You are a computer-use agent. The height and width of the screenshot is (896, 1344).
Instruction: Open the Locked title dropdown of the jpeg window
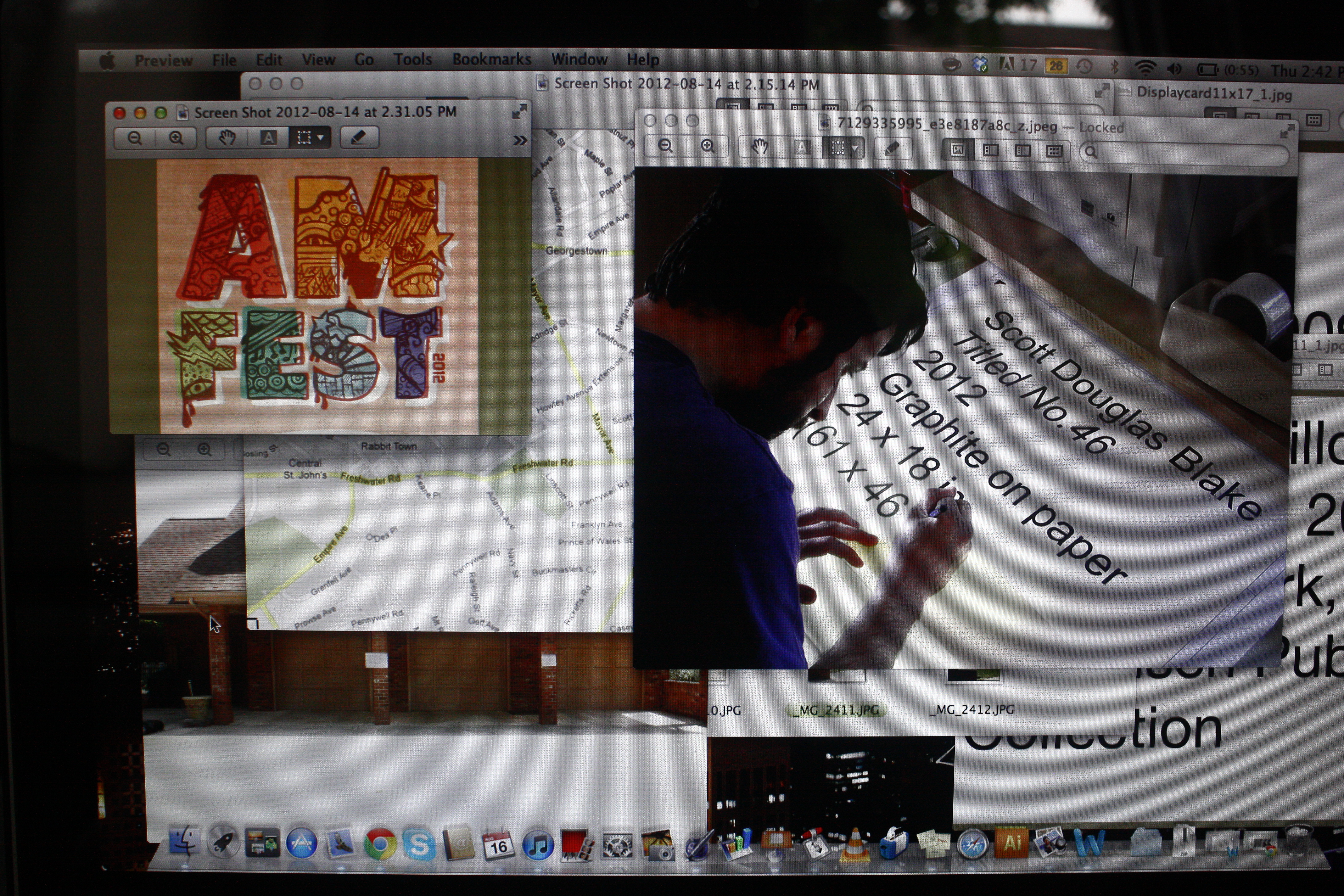[x=1101, y=127]
